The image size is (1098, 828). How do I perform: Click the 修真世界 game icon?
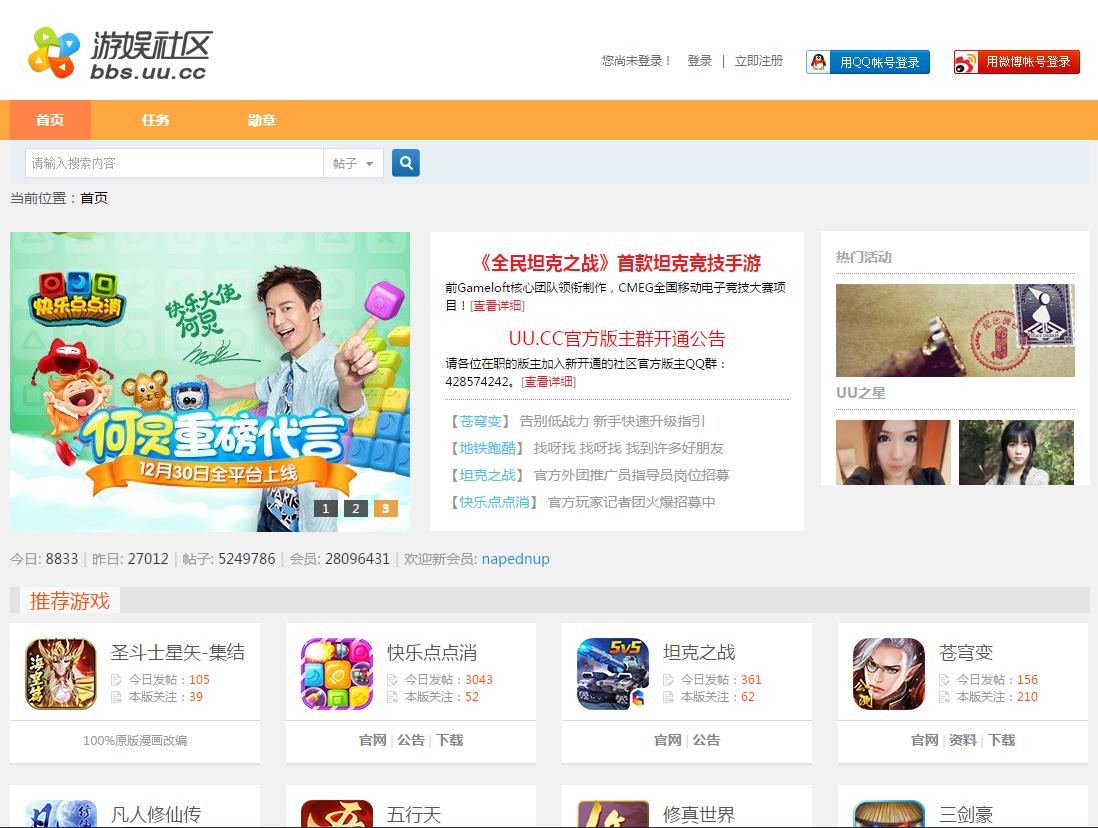coord(613,814)
